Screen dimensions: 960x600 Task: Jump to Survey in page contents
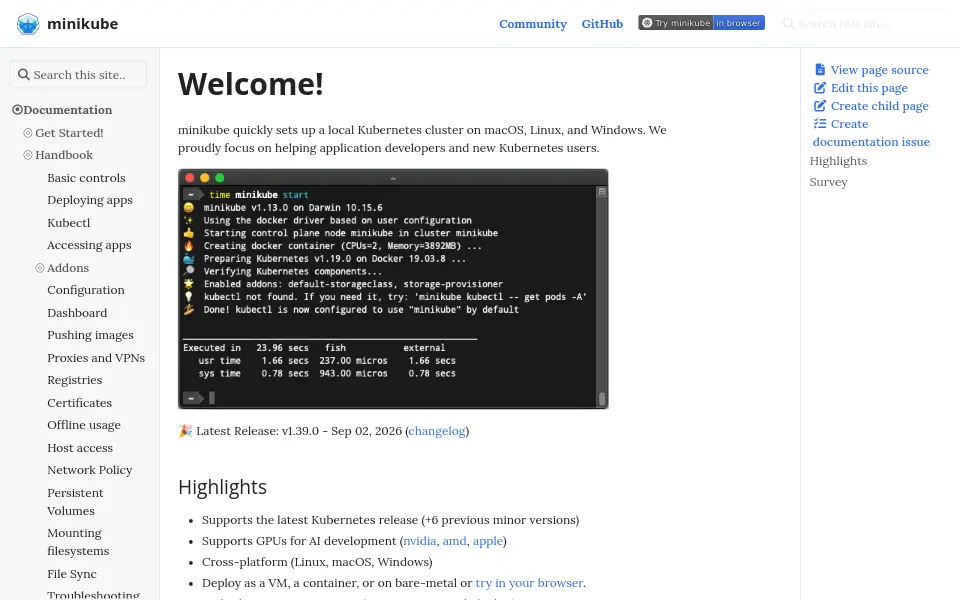(828, 182)
